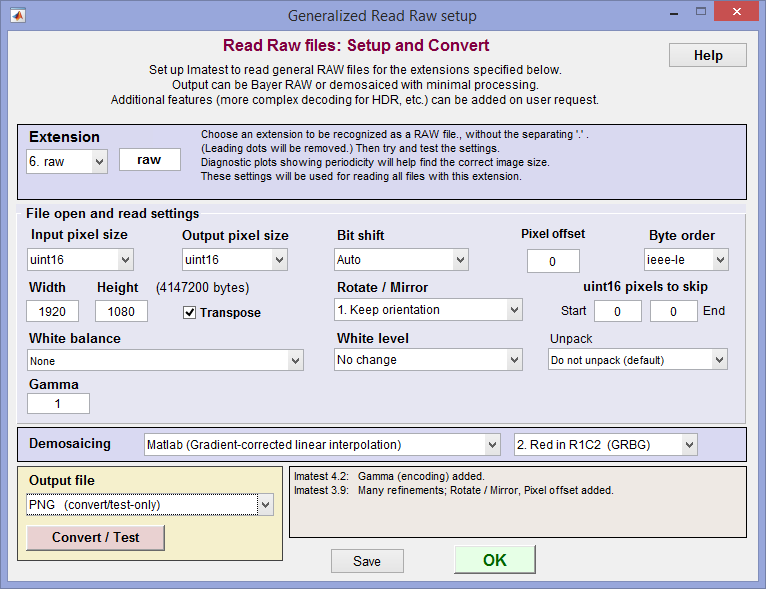Open the Output pixel size dropdown

(235, 260)
